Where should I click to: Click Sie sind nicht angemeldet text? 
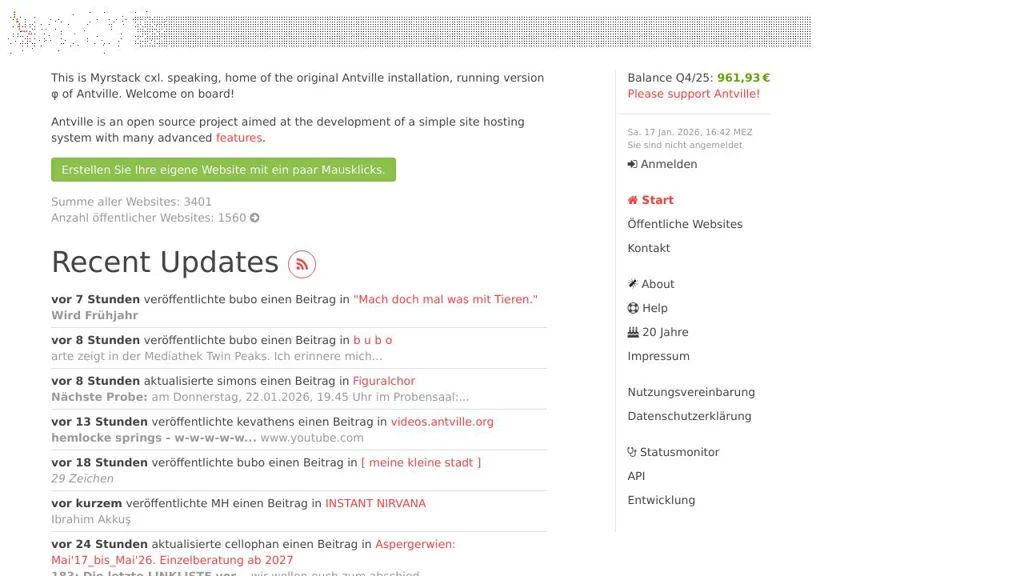685,145
